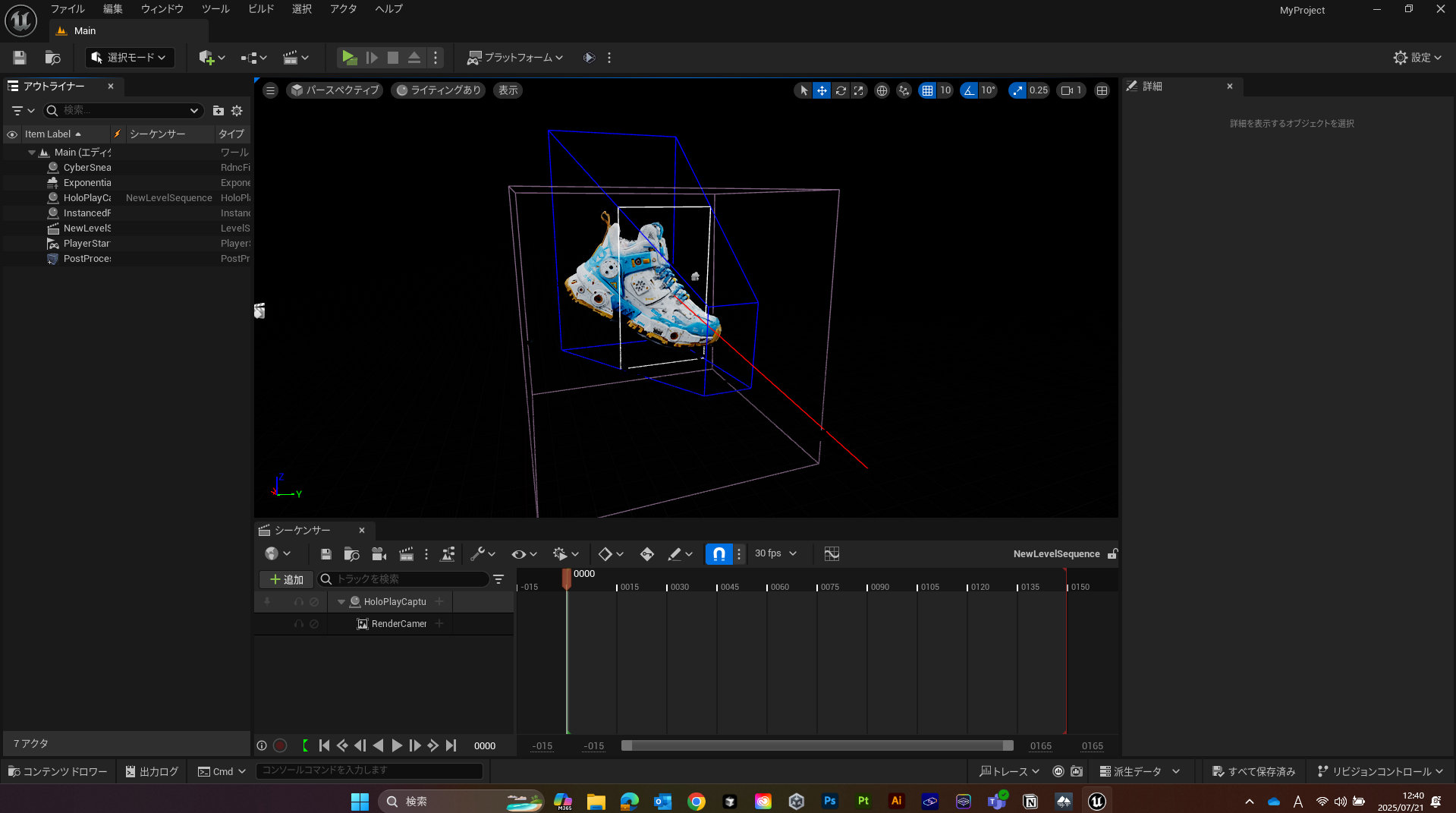Toggle the viewport grid snapping button

click(927, 90)
